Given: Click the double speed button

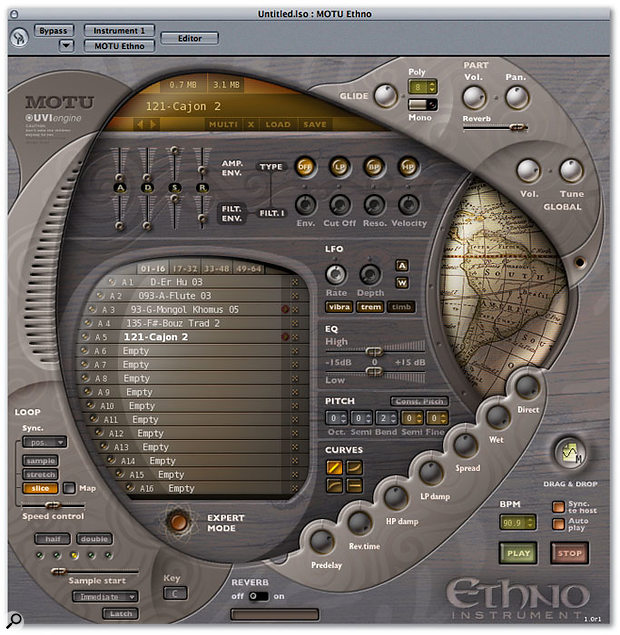Looking at the screenshot, I should (94, 539).
